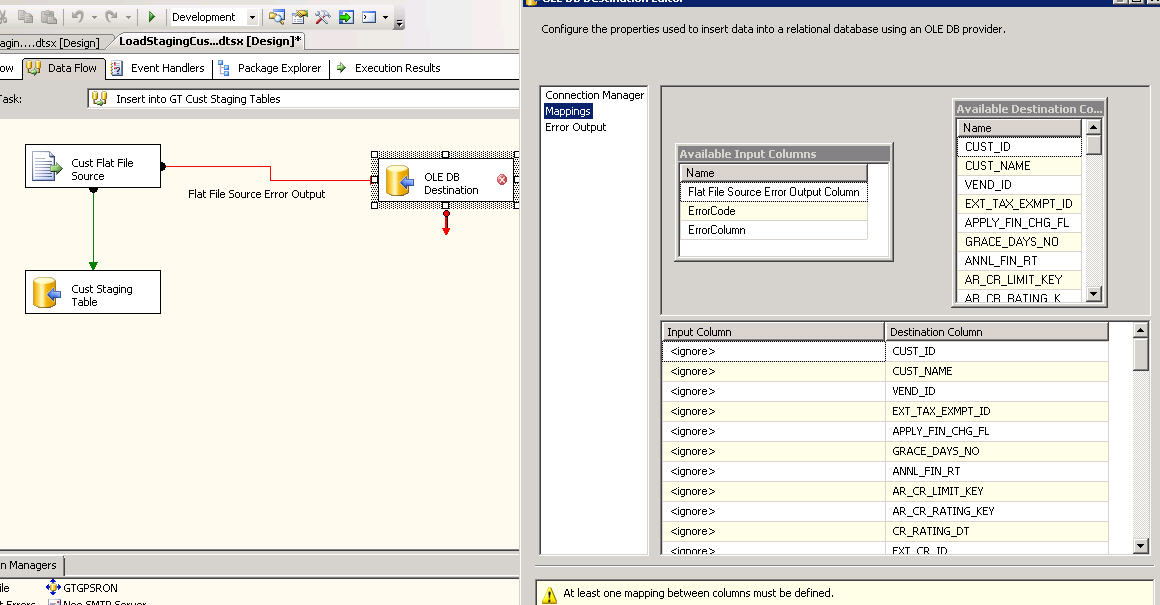Click the mapping grid scrollbar up arrow

pos(1140,331)
